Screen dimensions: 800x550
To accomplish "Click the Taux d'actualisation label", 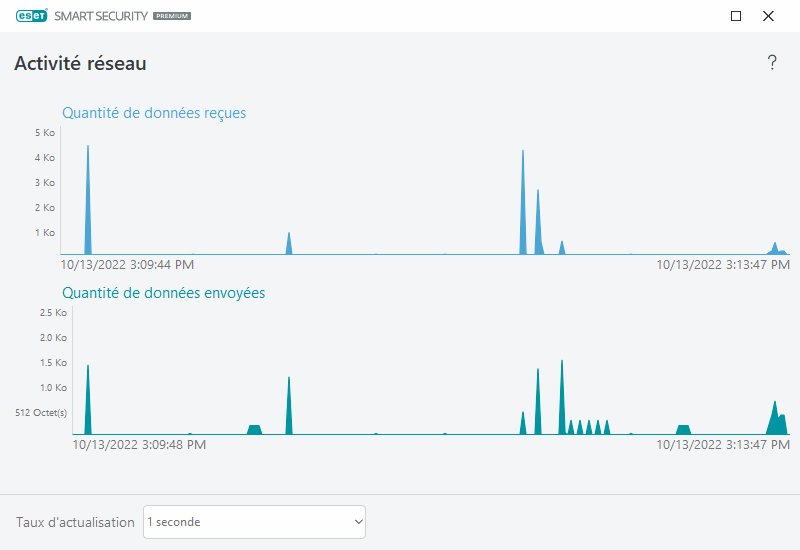I will pos(75,522).
